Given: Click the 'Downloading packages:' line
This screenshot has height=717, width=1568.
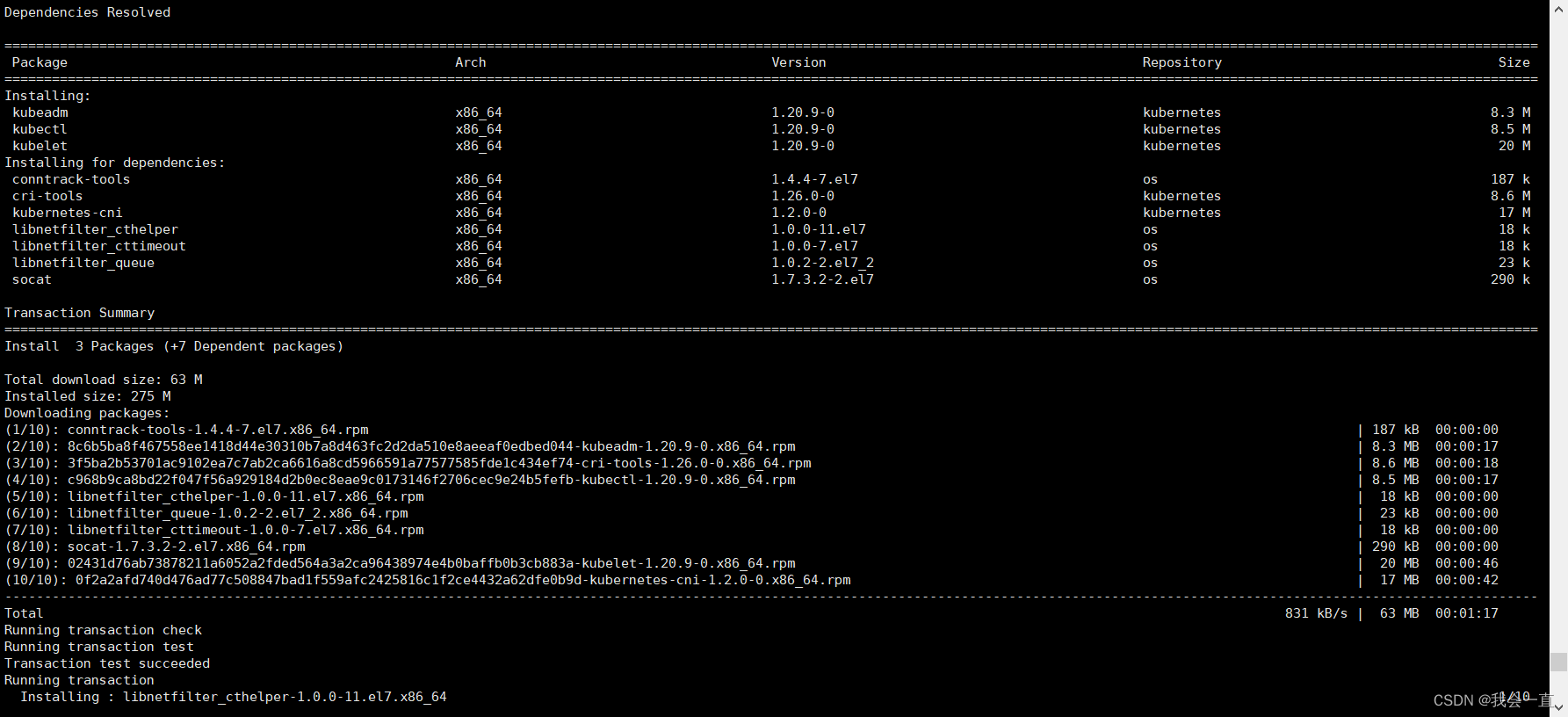Looking at the screenshot, I should (87, 413).
